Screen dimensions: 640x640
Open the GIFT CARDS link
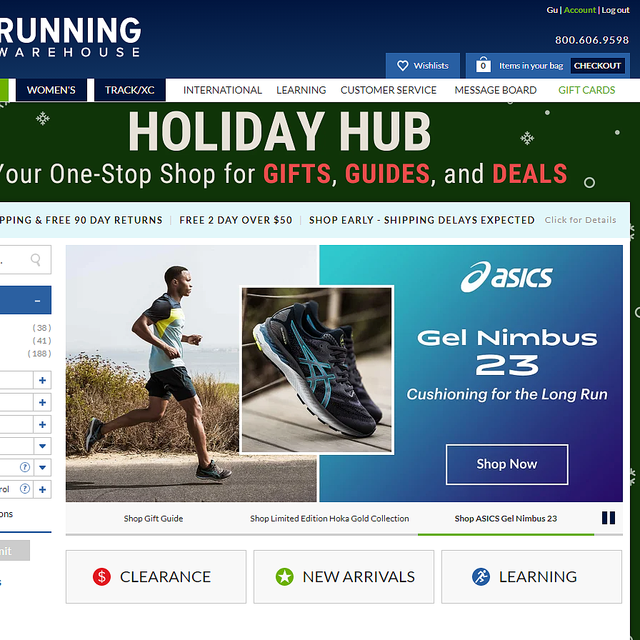pyautogui.click(x=587, y=90)
